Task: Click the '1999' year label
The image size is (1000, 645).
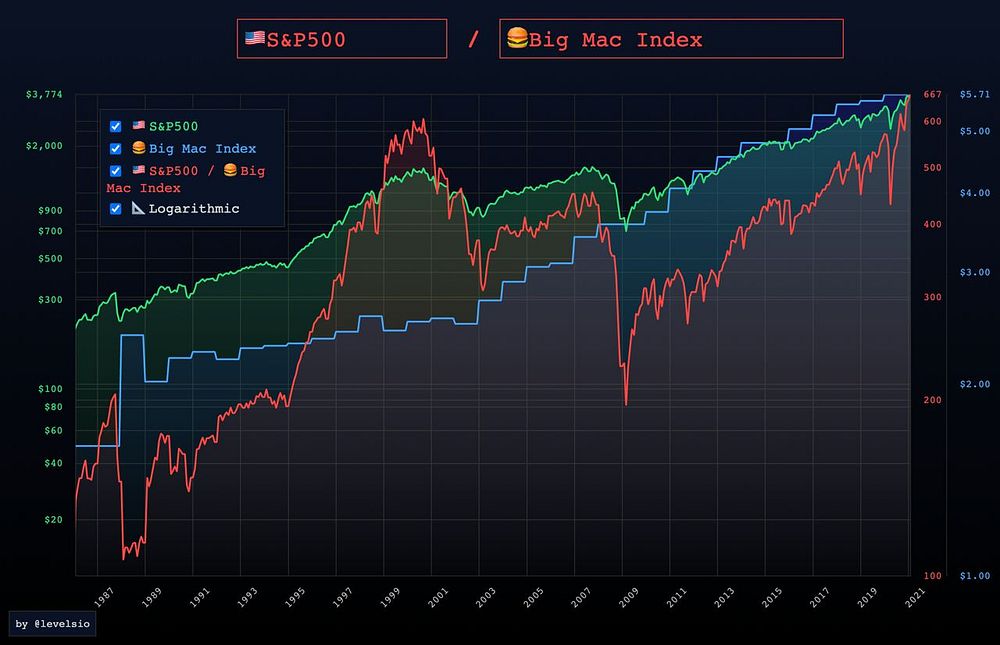Action: pos(390,597)
